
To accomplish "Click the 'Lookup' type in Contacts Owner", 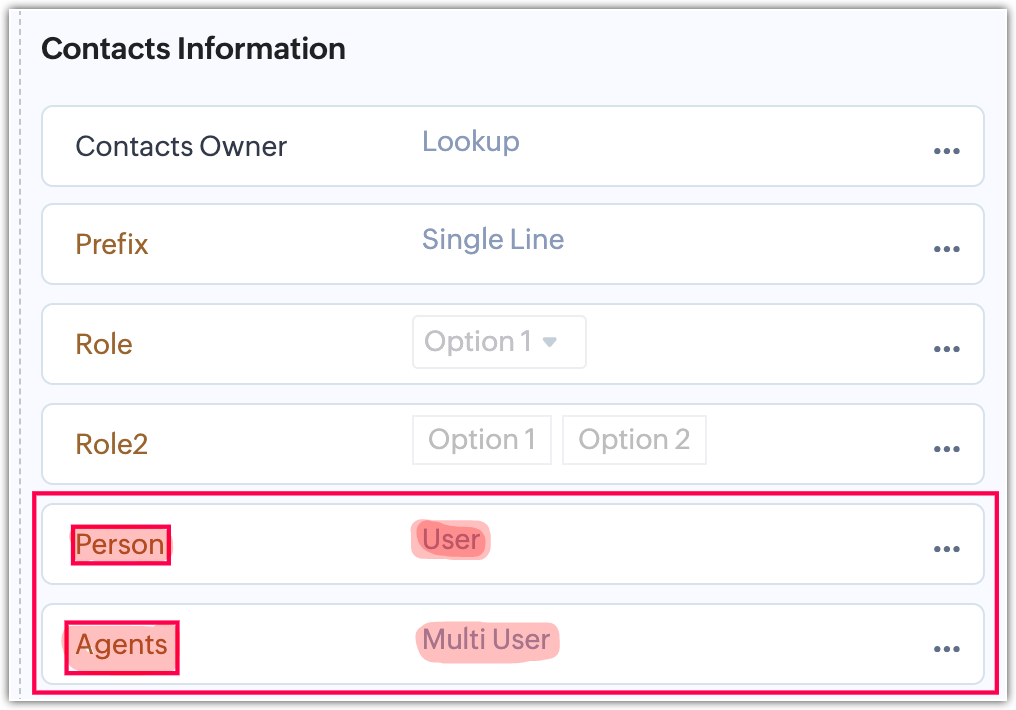I will [470, 142].
